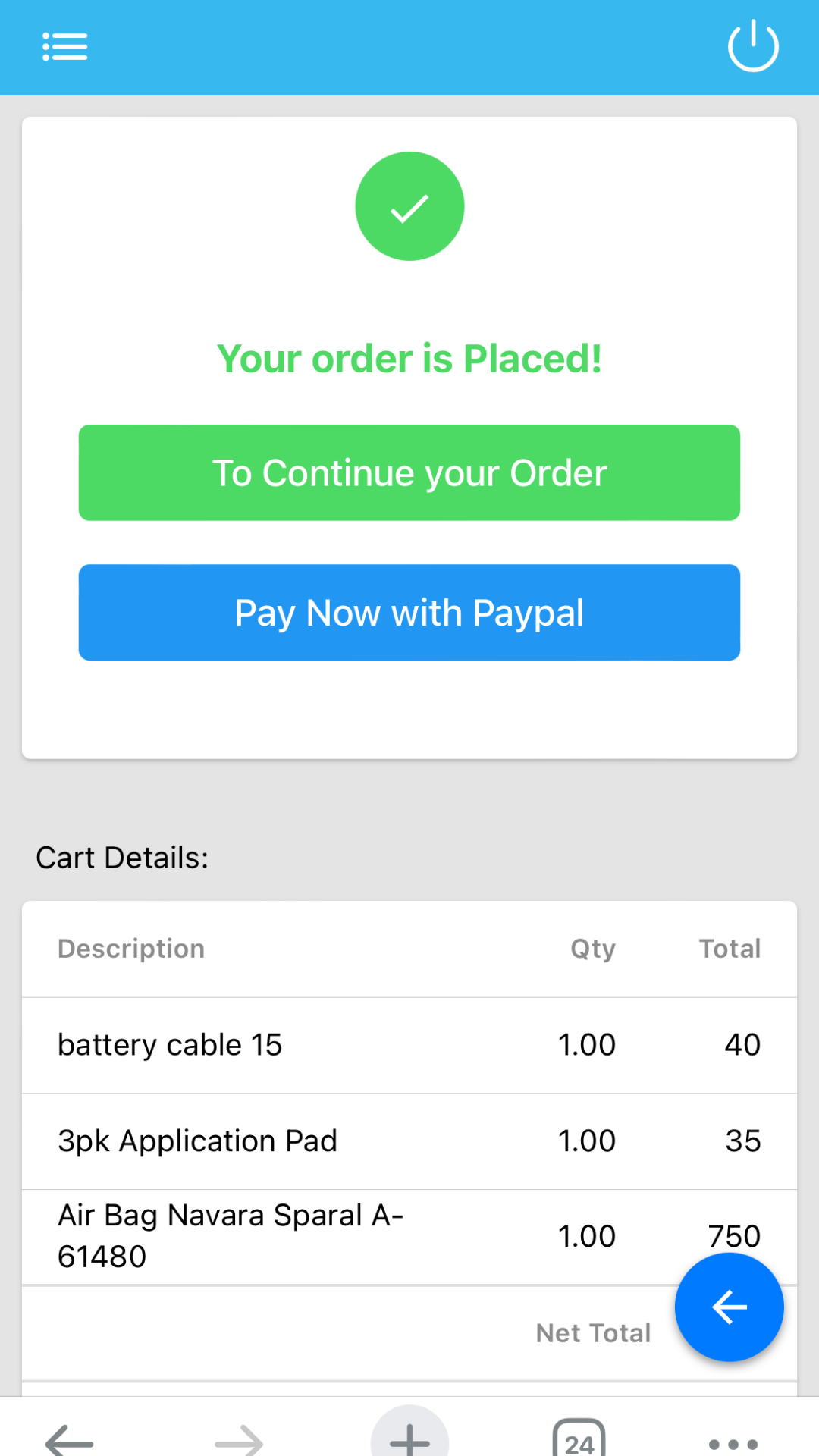The width and height of the screenshot is (819, 1456).
Task: Tap the green checkmark success icon
Action: click(409, 206)
